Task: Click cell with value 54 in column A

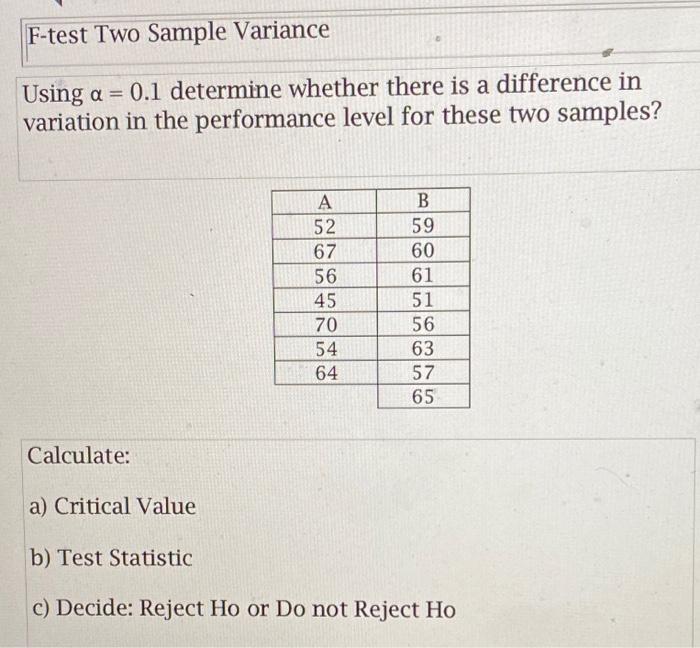Action: (326, 349)
